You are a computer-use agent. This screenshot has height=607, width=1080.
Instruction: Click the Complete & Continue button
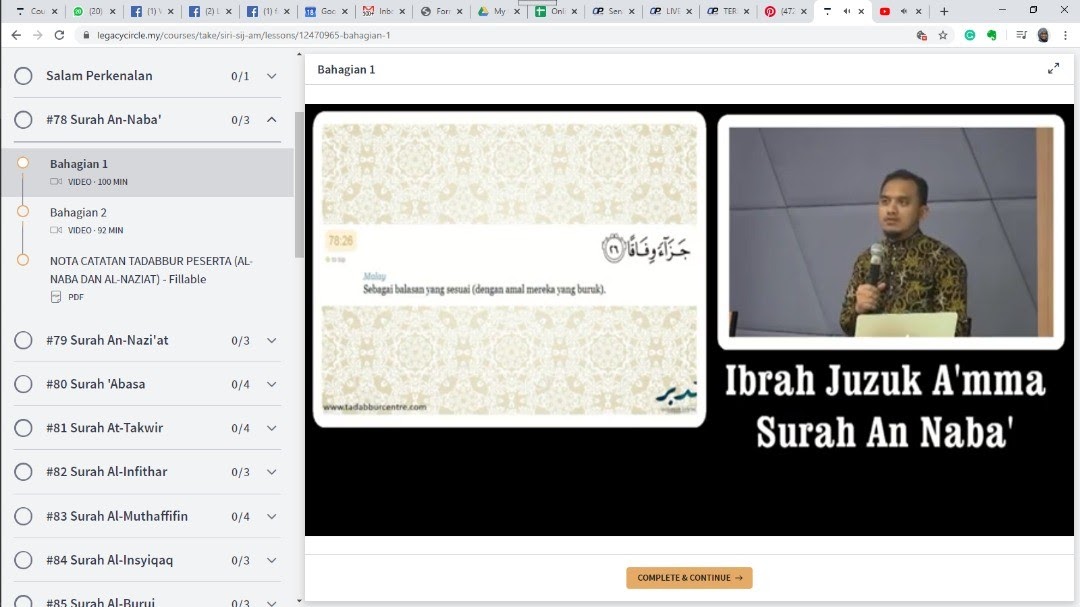pos(689,577)
